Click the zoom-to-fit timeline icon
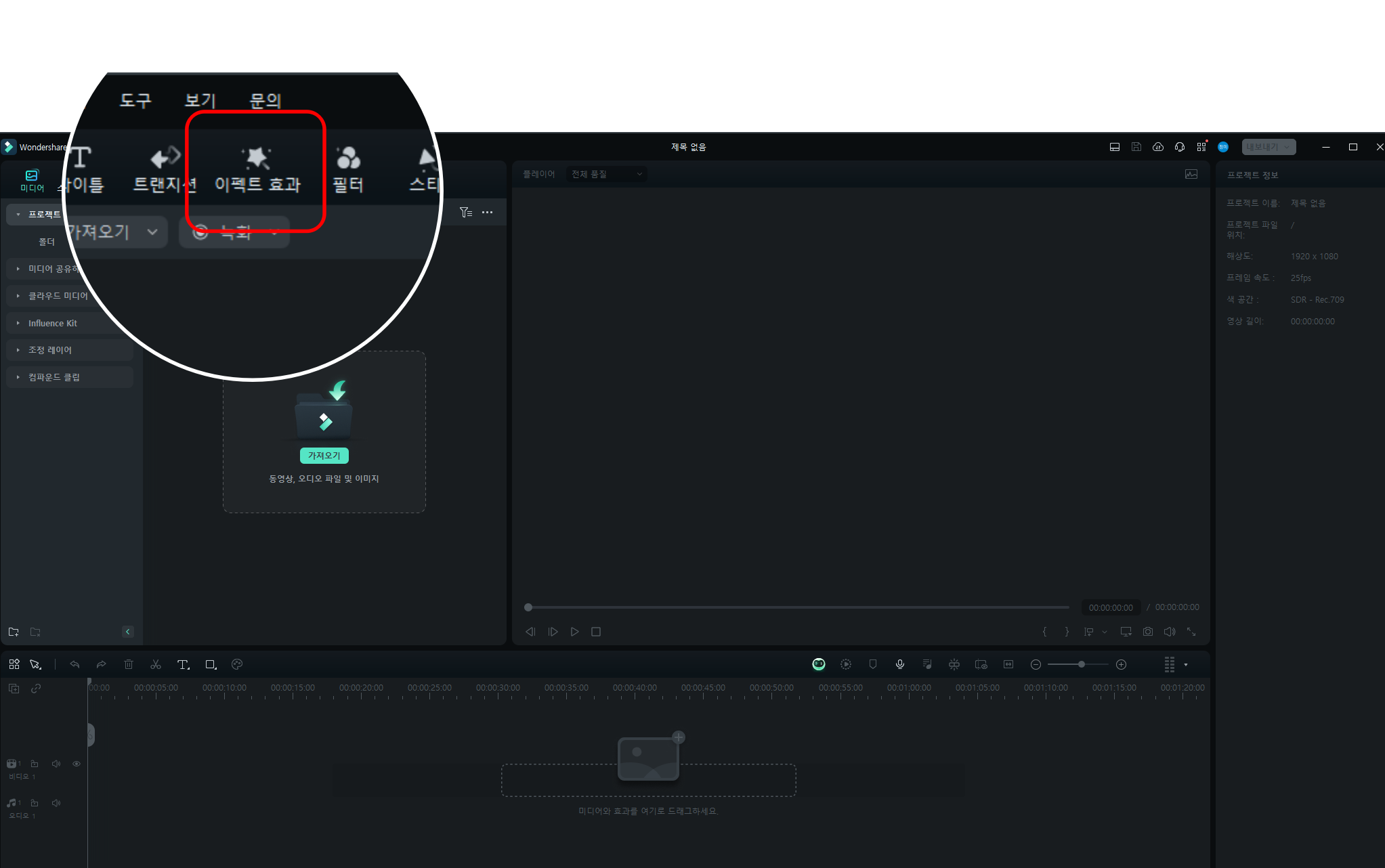This screenshot has height=868, width=1385. (x=1008, y=665)
